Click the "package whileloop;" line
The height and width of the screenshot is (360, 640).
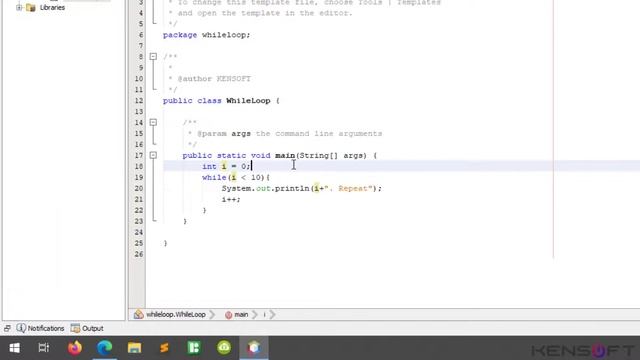(207, 35)
